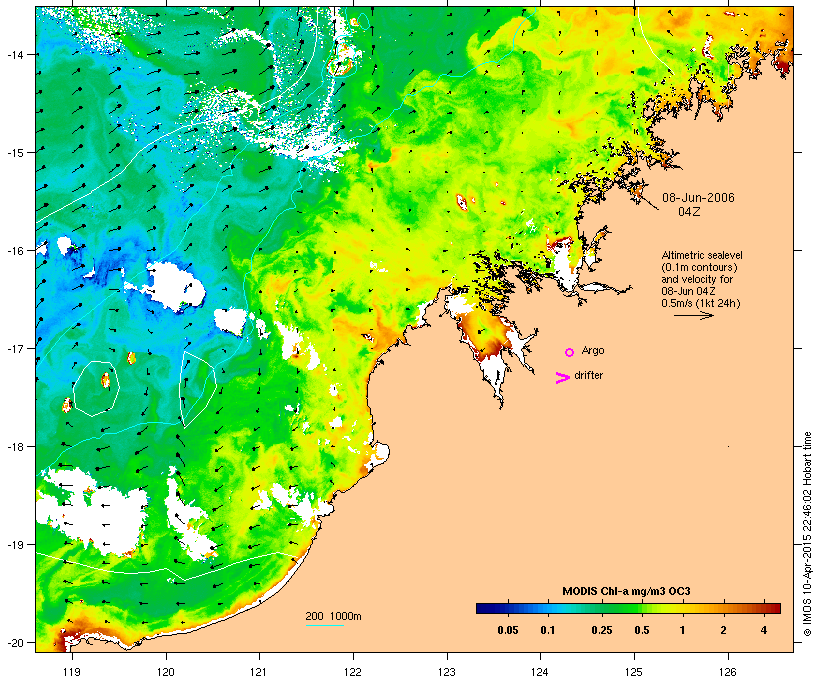Click the colorbar value 0.5

point(642,630)
